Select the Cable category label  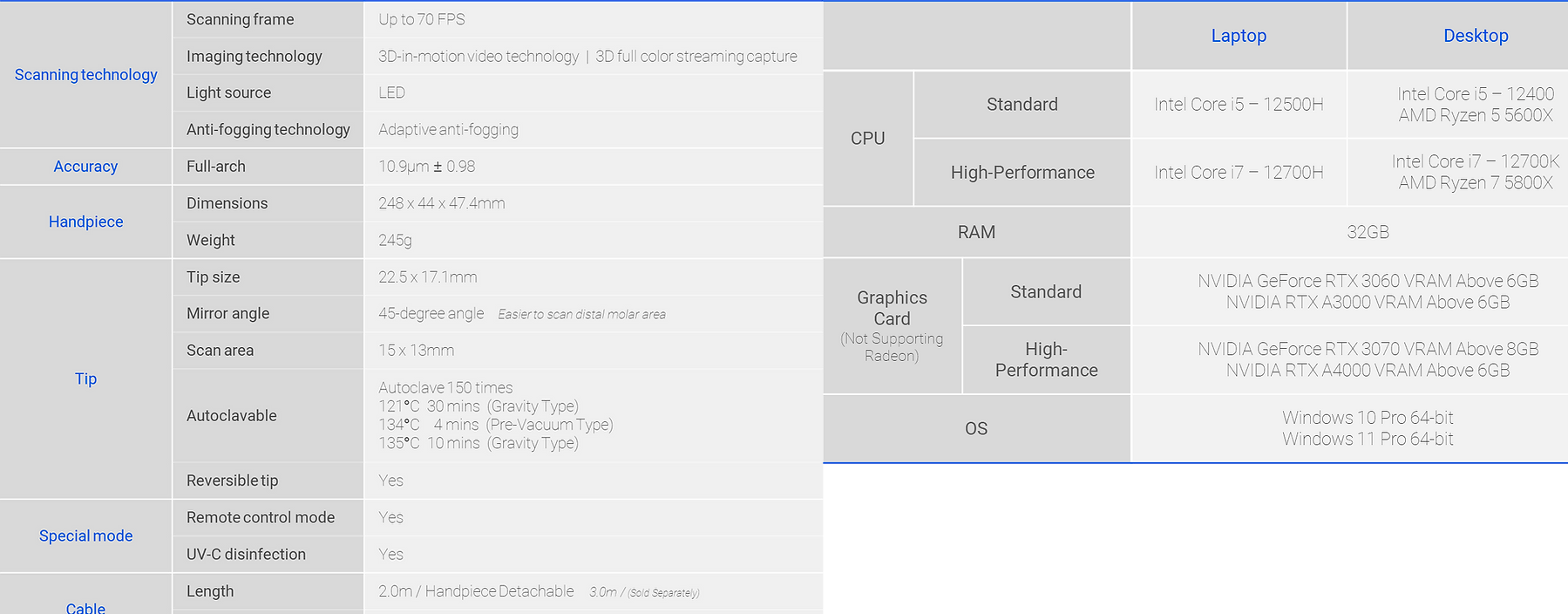(85, 607)
